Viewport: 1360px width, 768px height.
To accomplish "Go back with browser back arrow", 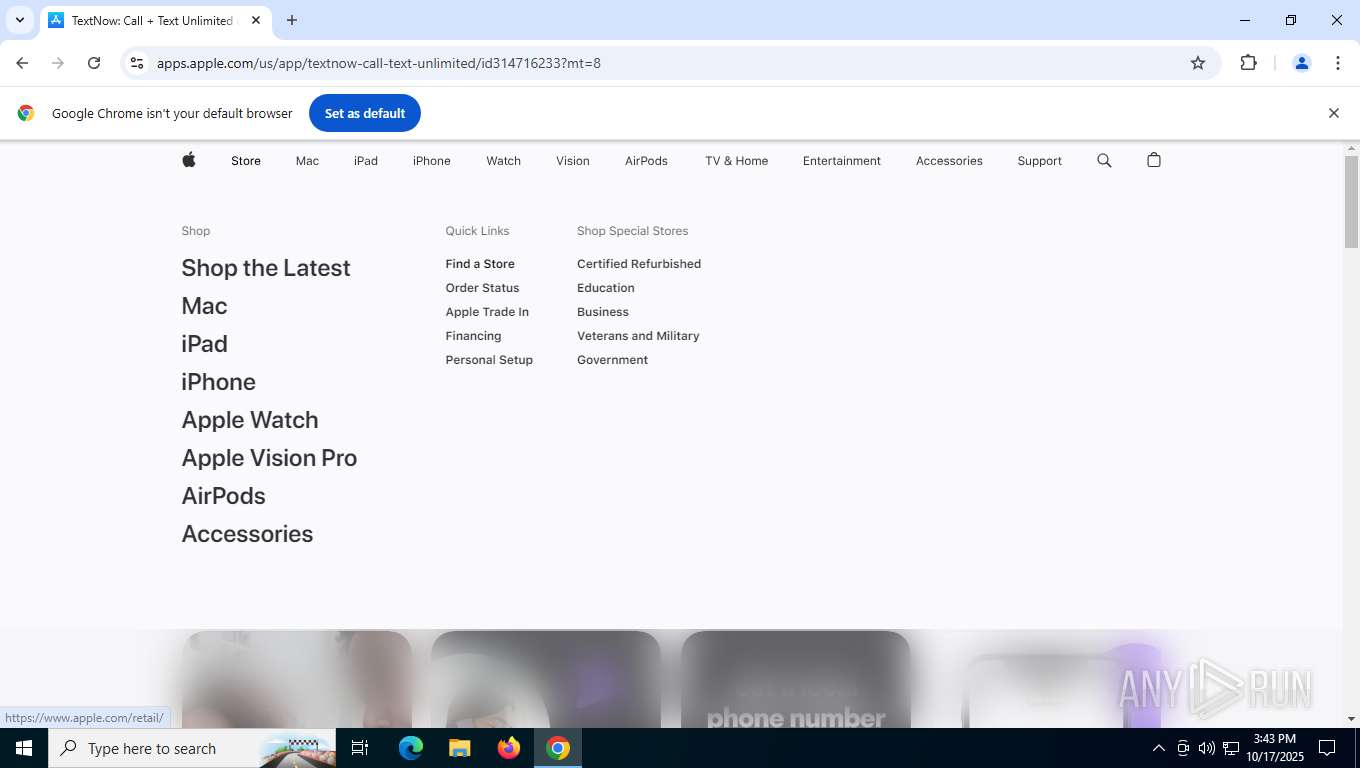I will coord(22,63).
